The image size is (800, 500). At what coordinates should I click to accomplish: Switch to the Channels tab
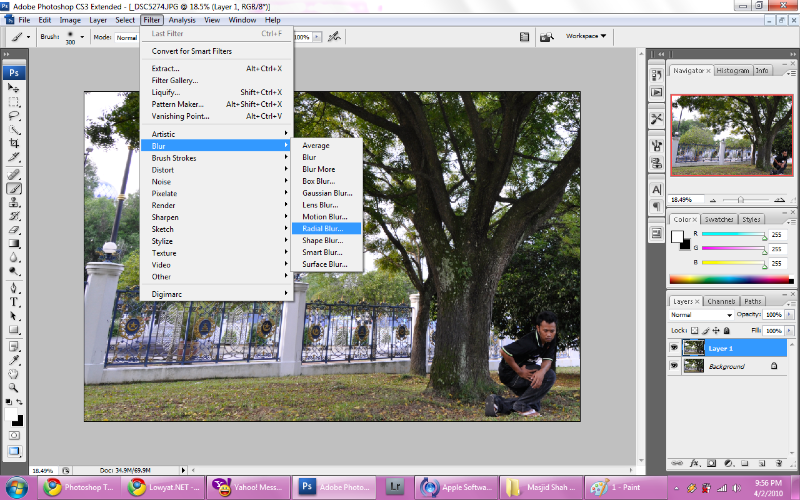720,301
